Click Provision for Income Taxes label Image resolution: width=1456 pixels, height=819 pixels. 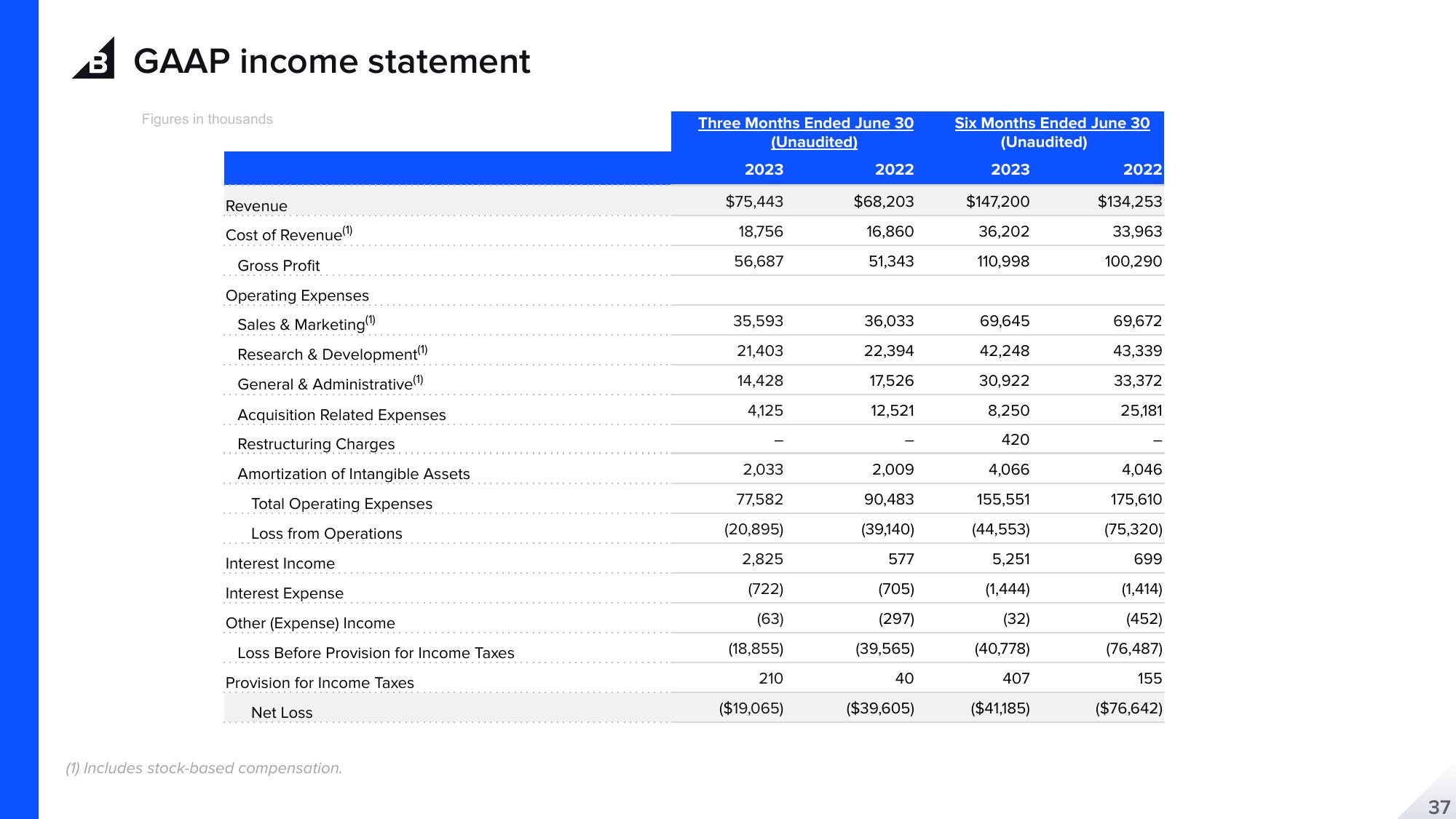(320, 683)
